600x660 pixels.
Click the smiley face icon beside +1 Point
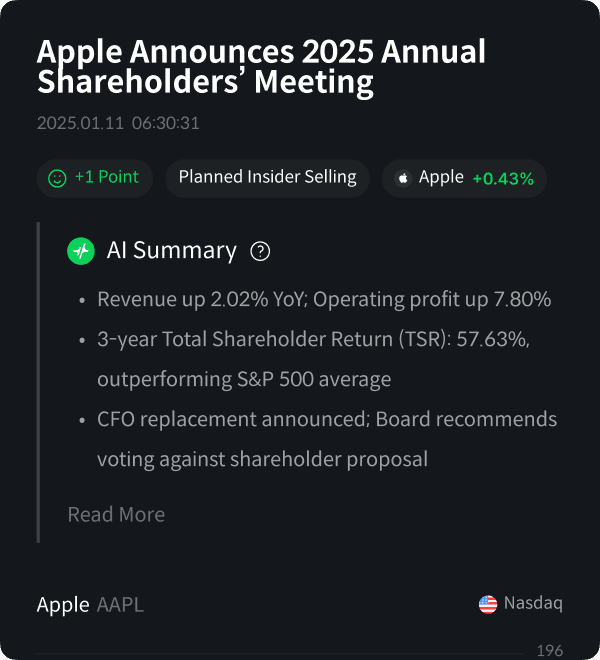[x=57, y=178]
